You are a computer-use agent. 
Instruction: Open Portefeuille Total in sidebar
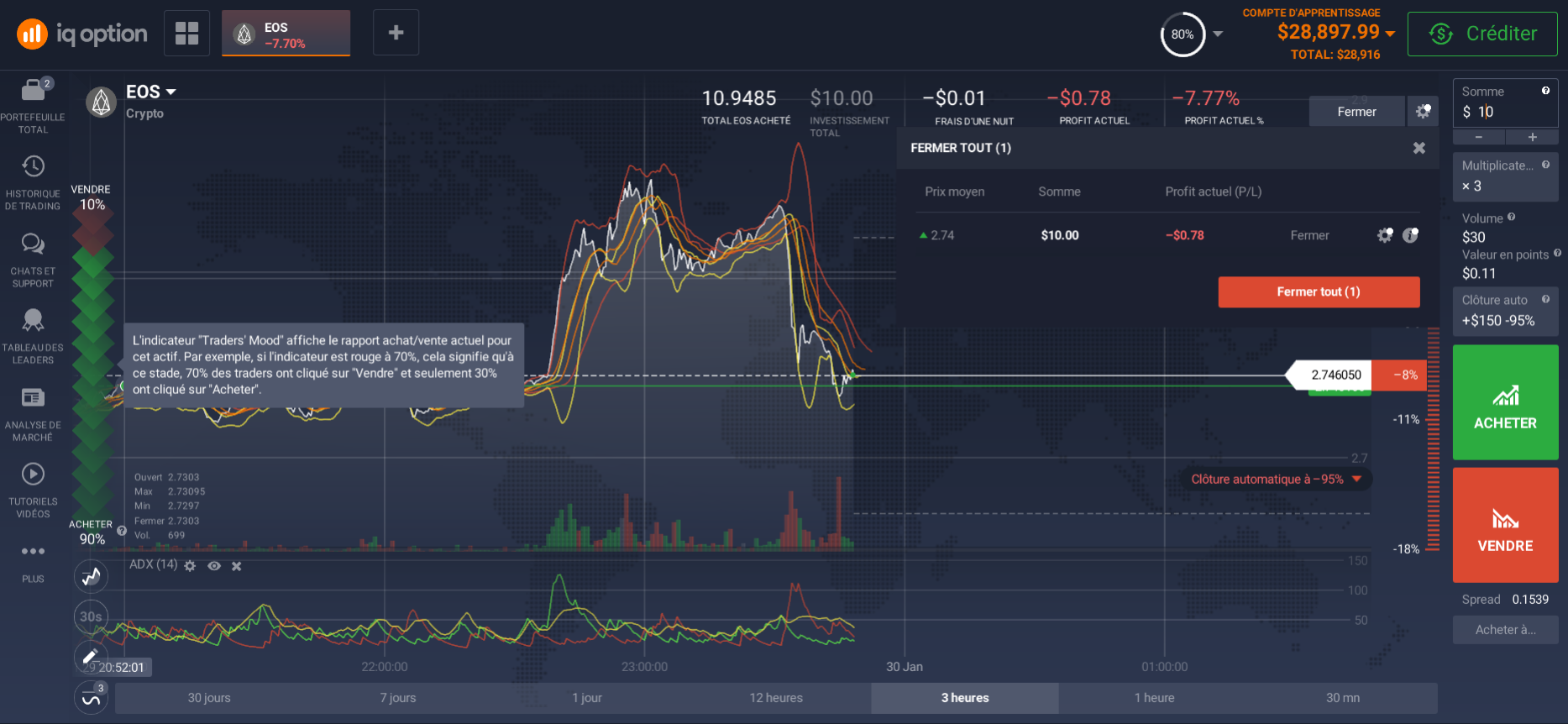tap(33, 106)
